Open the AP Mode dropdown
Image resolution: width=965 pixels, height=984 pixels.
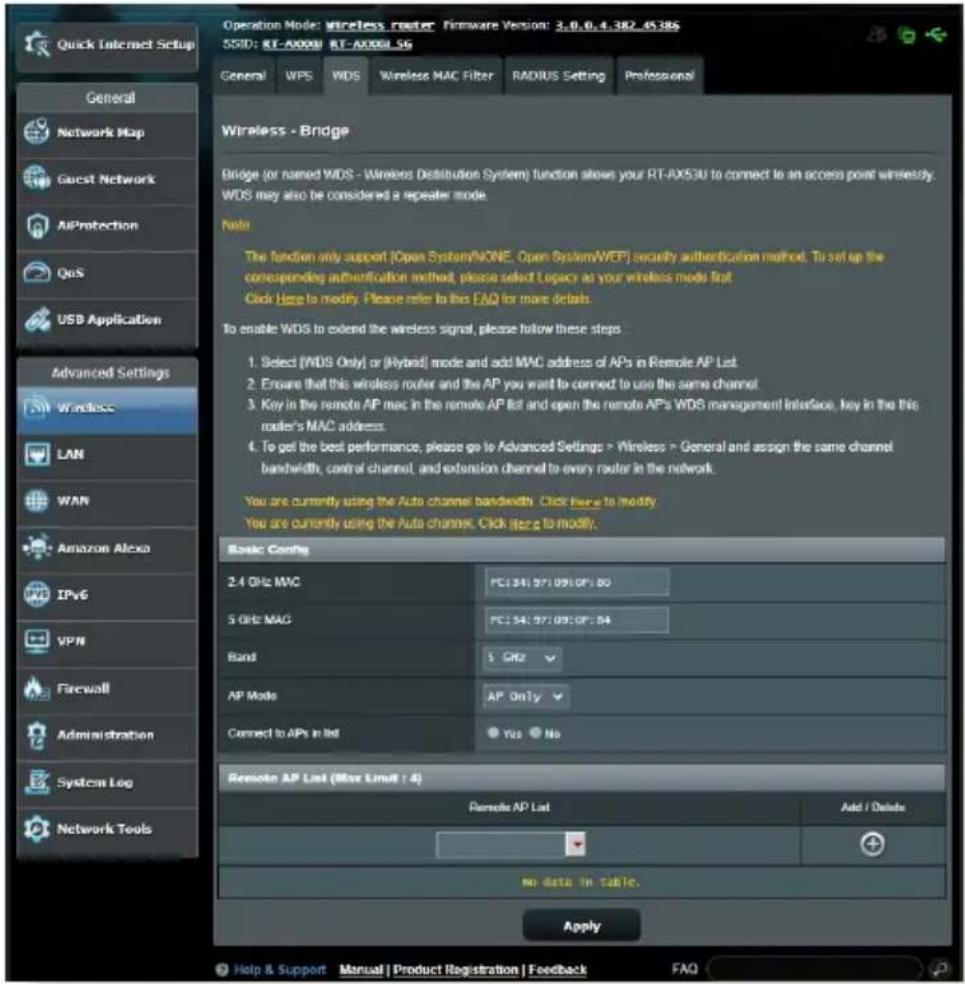pyautogui.click(x=526, y=696)
